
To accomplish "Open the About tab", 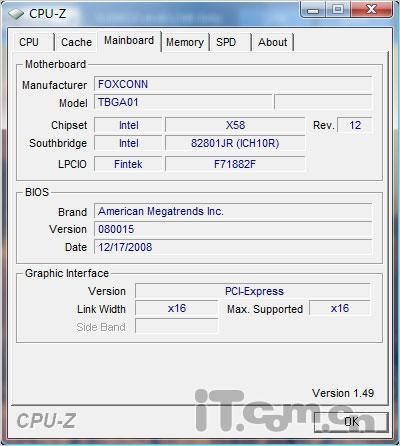I will tap(273, 42).
